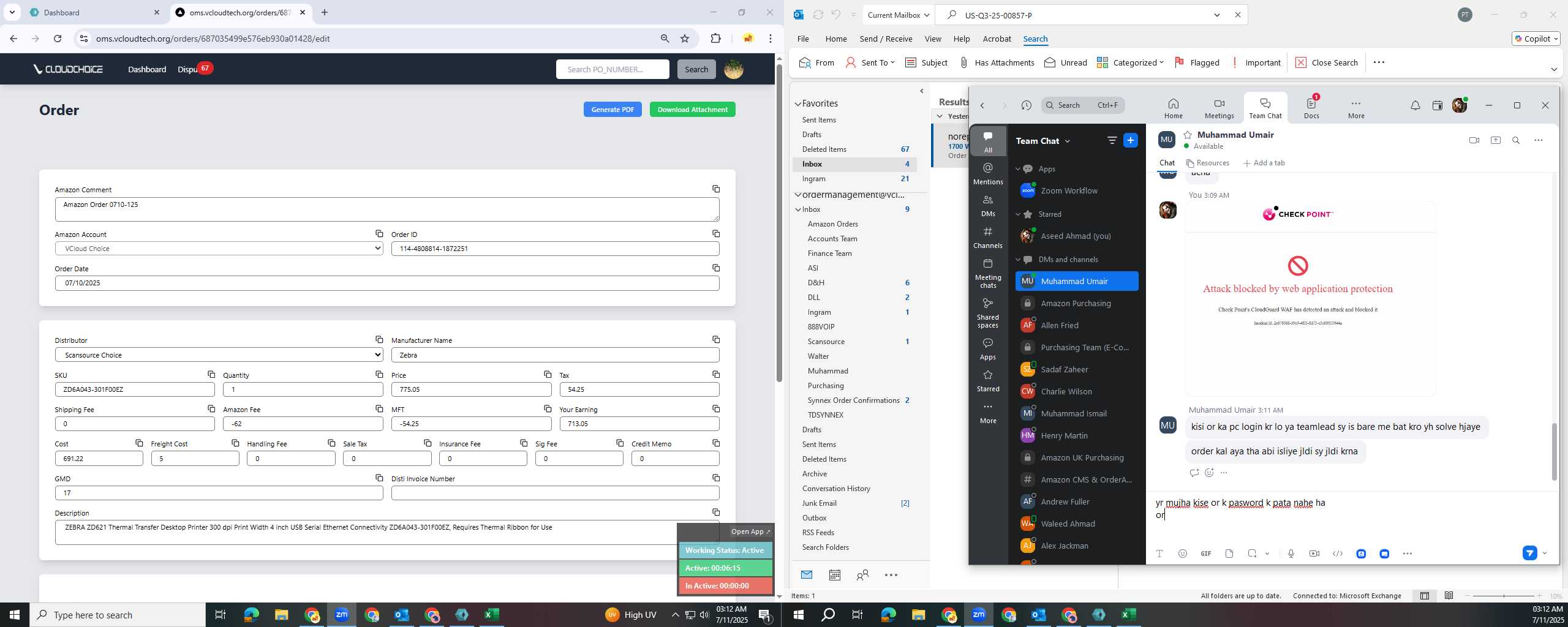Start a new chat with plus button
This screenshot has width=1568, height=627.
coord(1131,140)
